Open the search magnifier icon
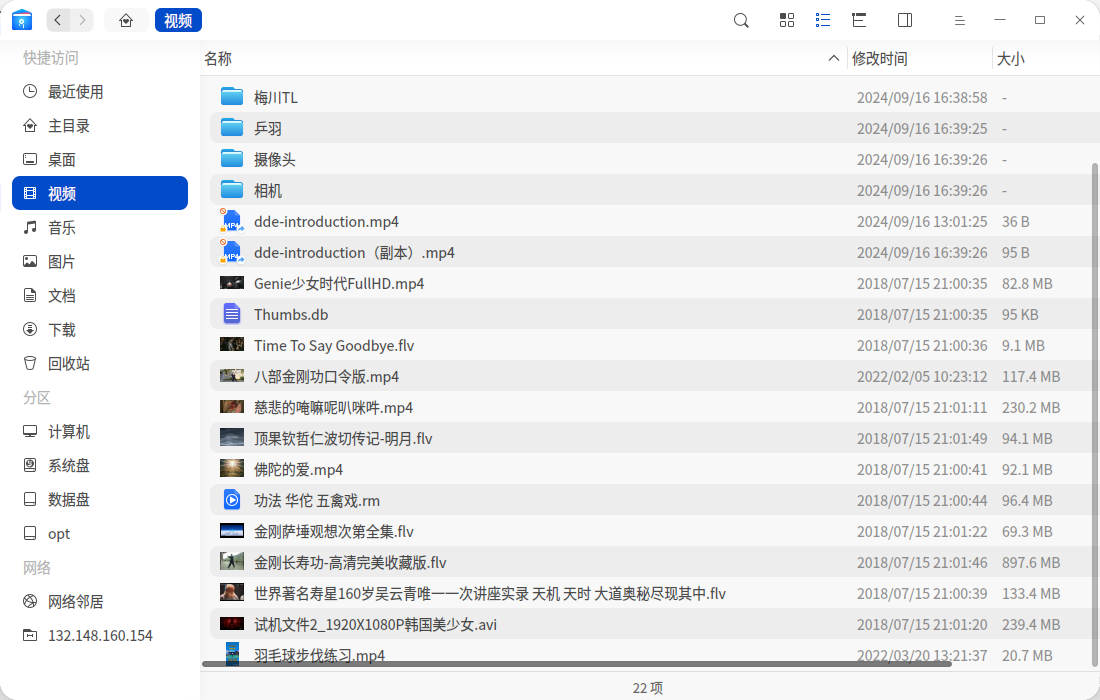 pos(741,20)
